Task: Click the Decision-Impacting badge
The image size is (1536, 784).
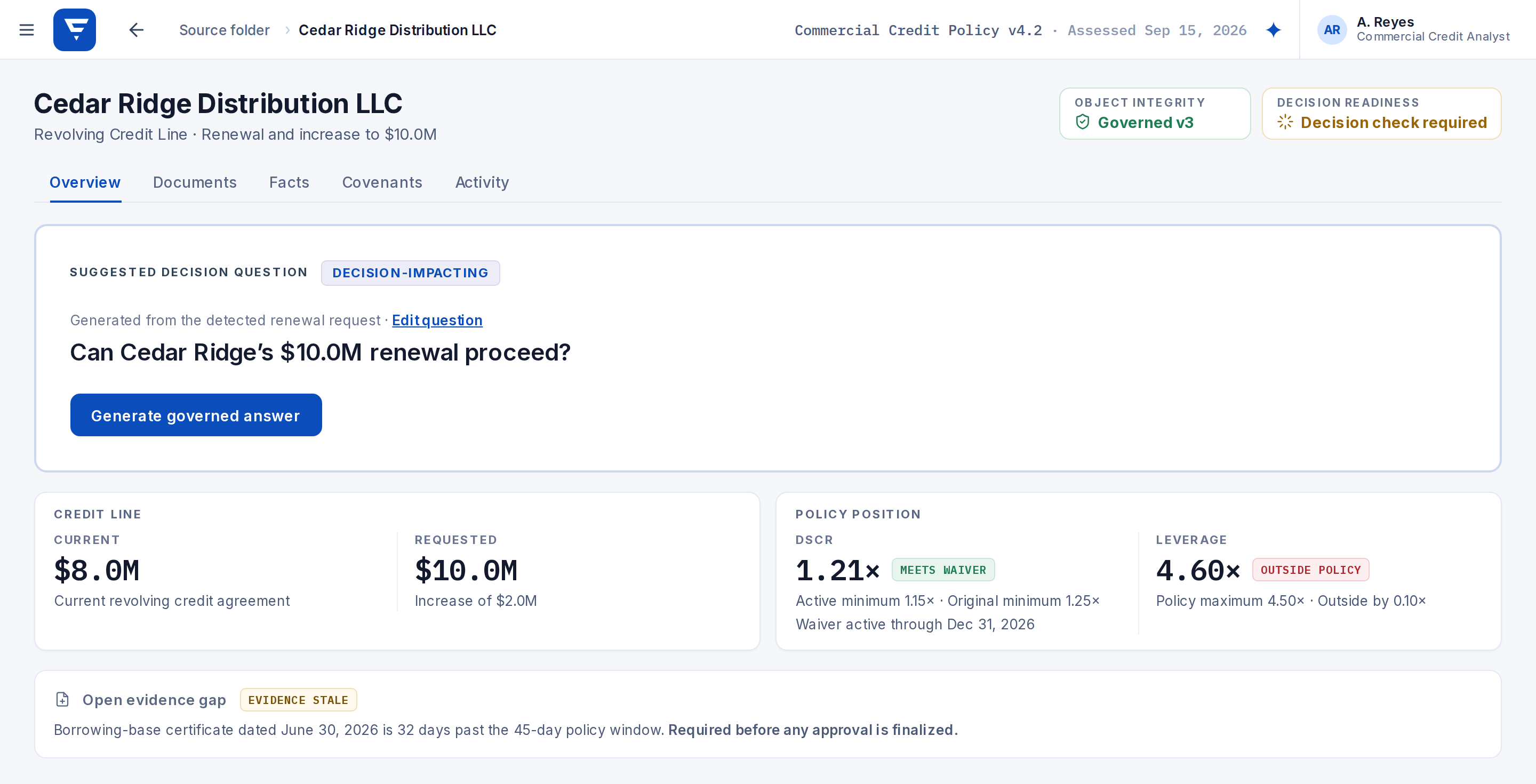Action: (410, 273)
